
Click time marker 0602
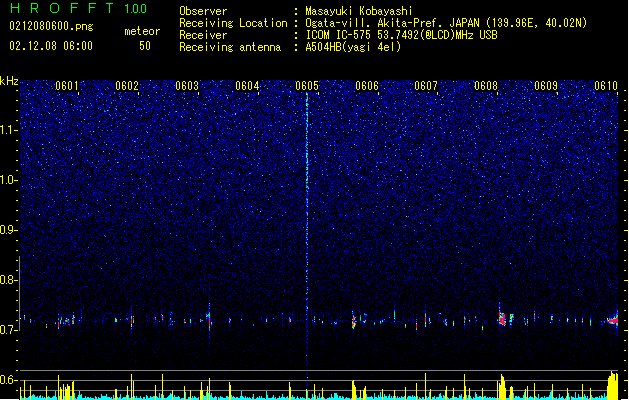pyautogui.click(x=127, y=86)
